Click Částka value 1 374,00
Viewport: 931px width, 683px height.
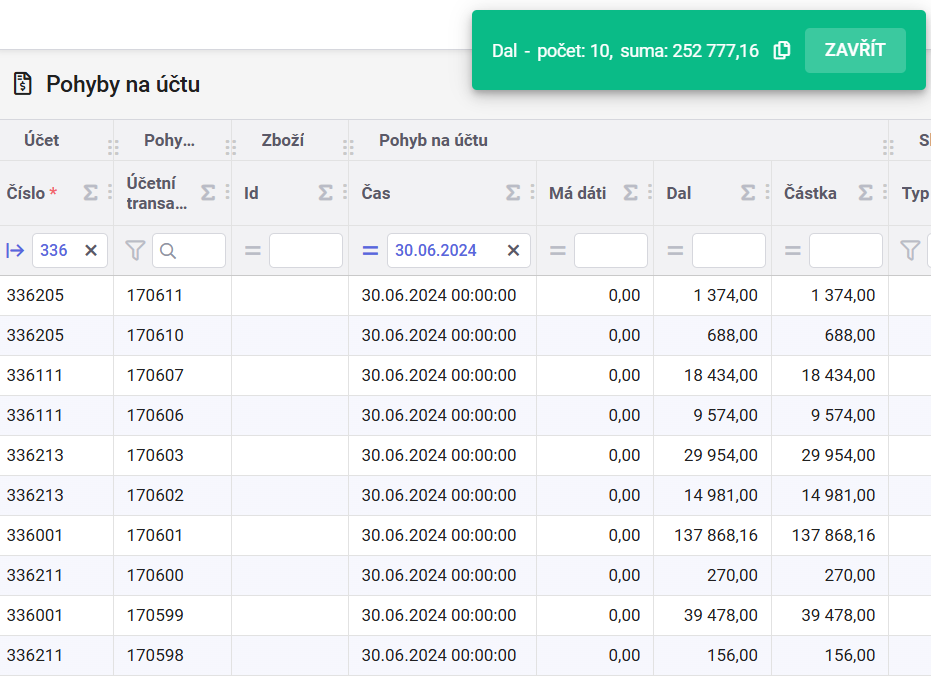click(843, 295)
